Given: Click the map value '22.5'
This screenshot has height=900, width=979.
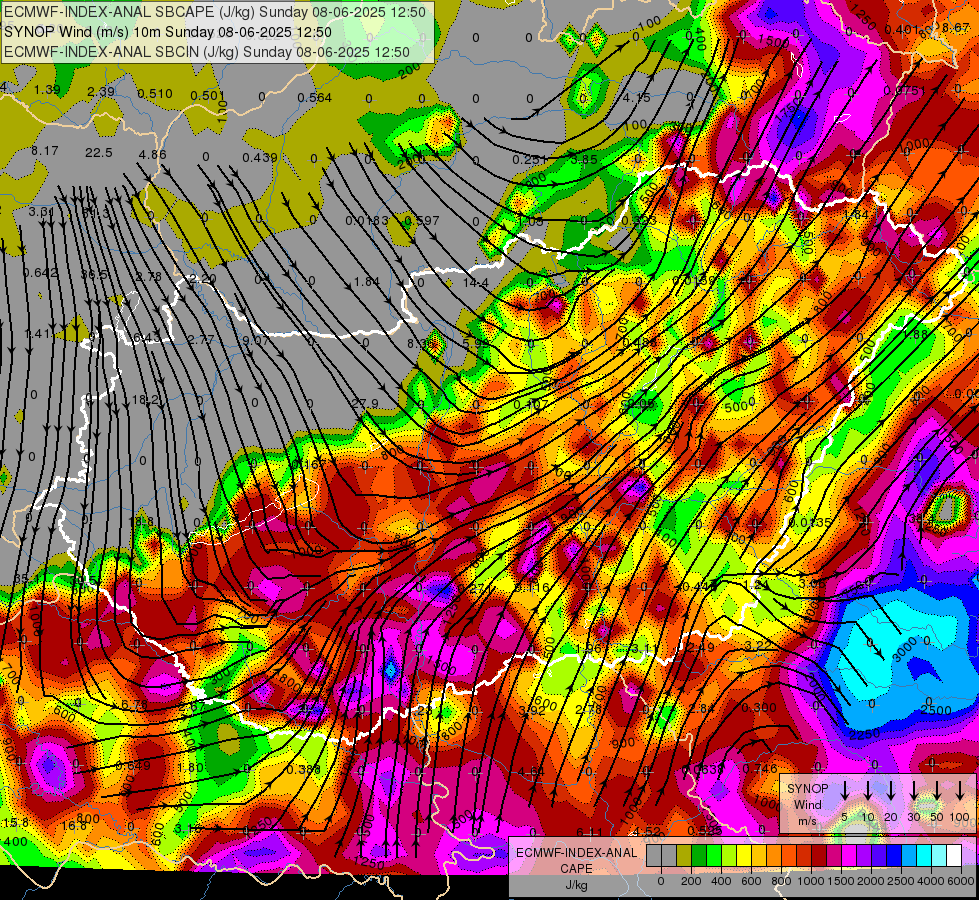Looking at the screenshot, I should click(x=99, y=153).
